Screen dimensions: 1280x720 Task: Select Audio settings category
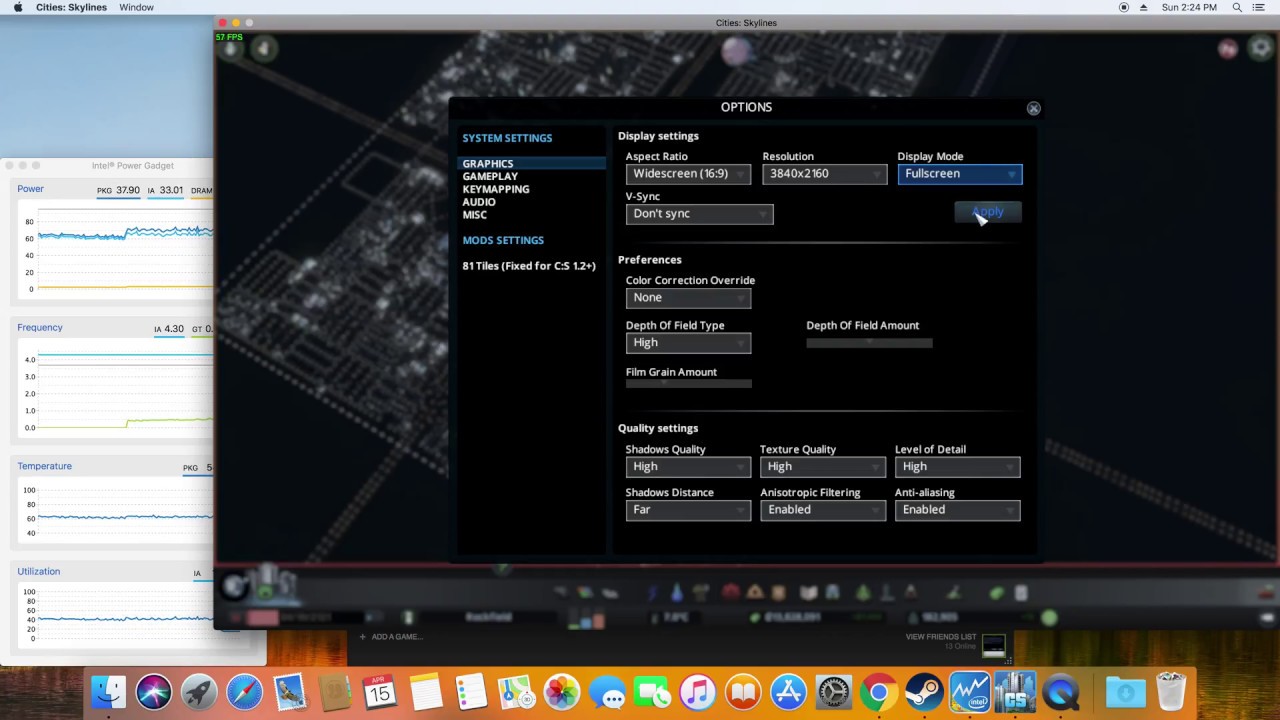click(x=479, y=202)
